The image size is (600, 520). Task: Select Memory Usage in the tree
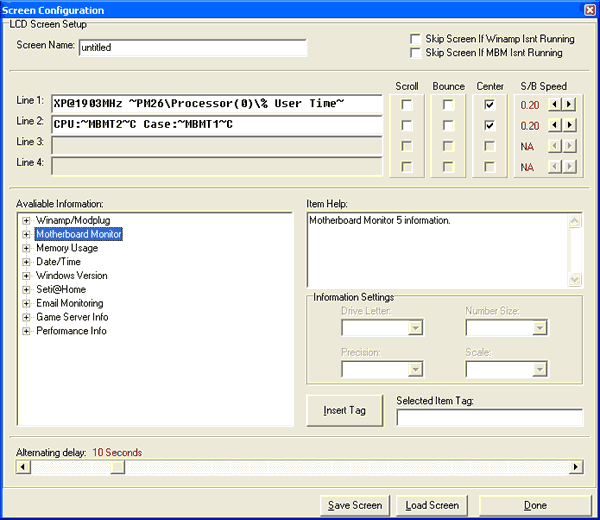click(x=67, y=248)
